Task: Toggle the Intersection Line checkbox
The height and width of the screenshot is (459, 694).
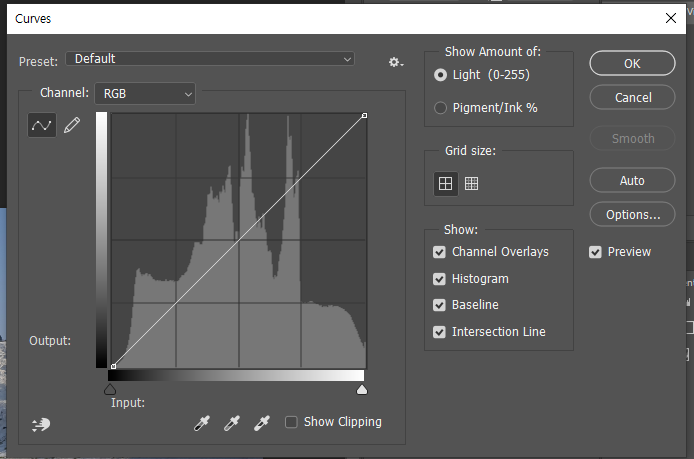Action: tap(439, 332)
